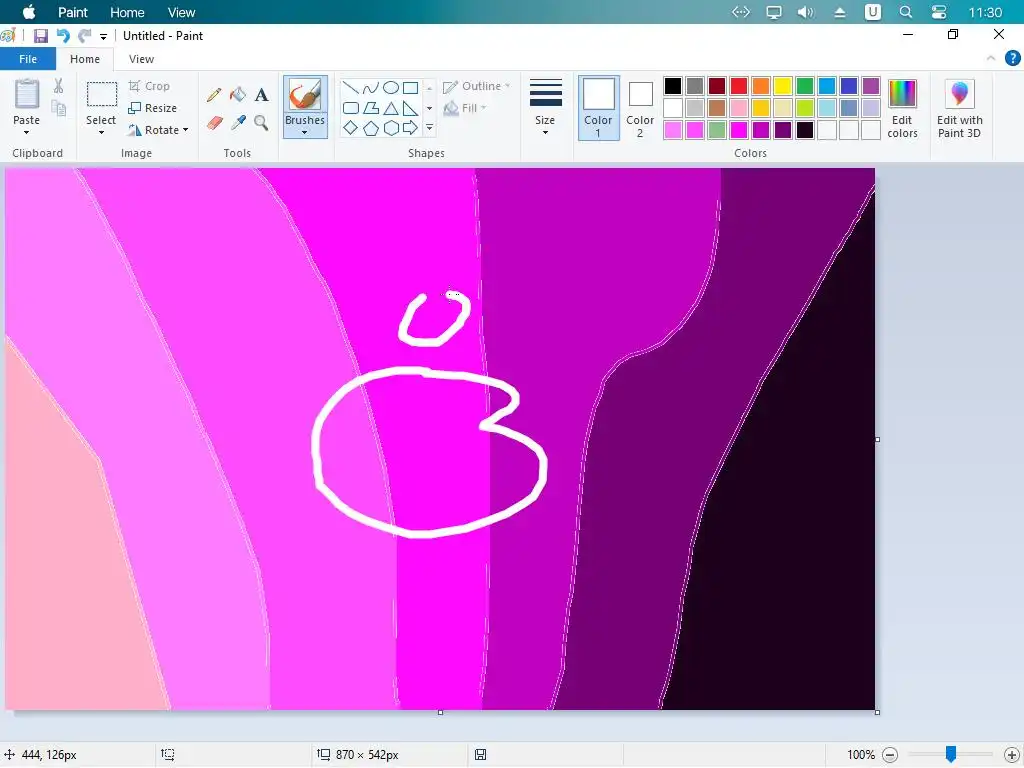Open the Brushes dropdown arrow
The width and height of the screenshot is (1024, 768).
(x=304, y=133)
